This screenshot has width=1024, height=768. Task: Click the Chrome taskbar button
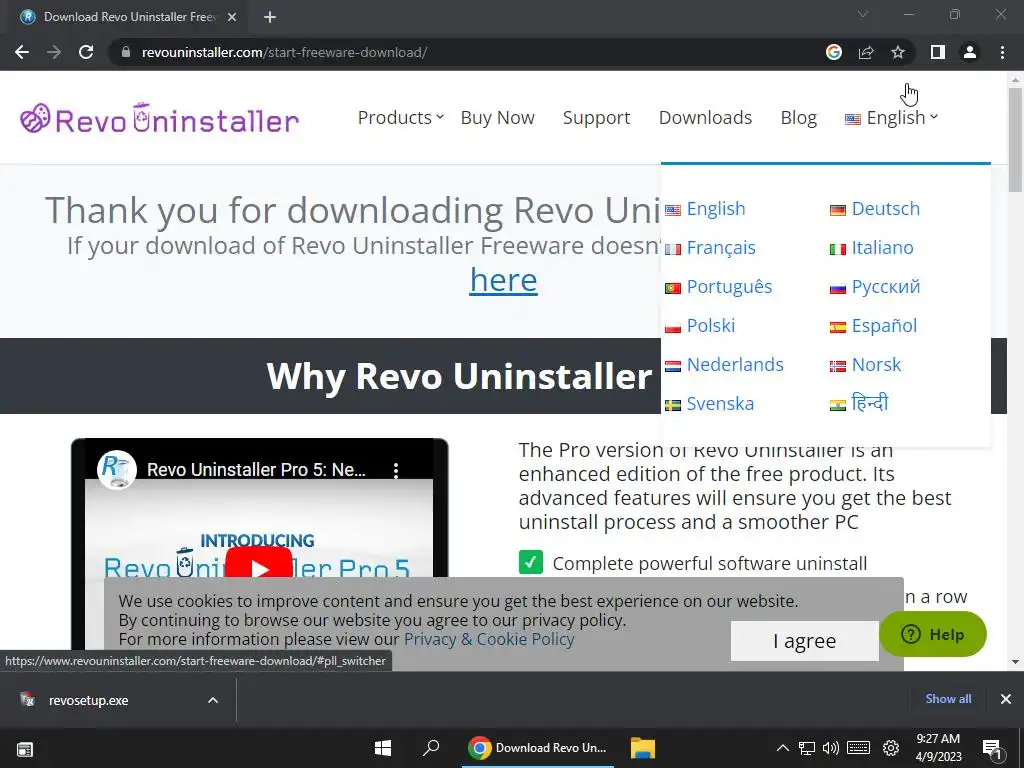click(538, 748)
